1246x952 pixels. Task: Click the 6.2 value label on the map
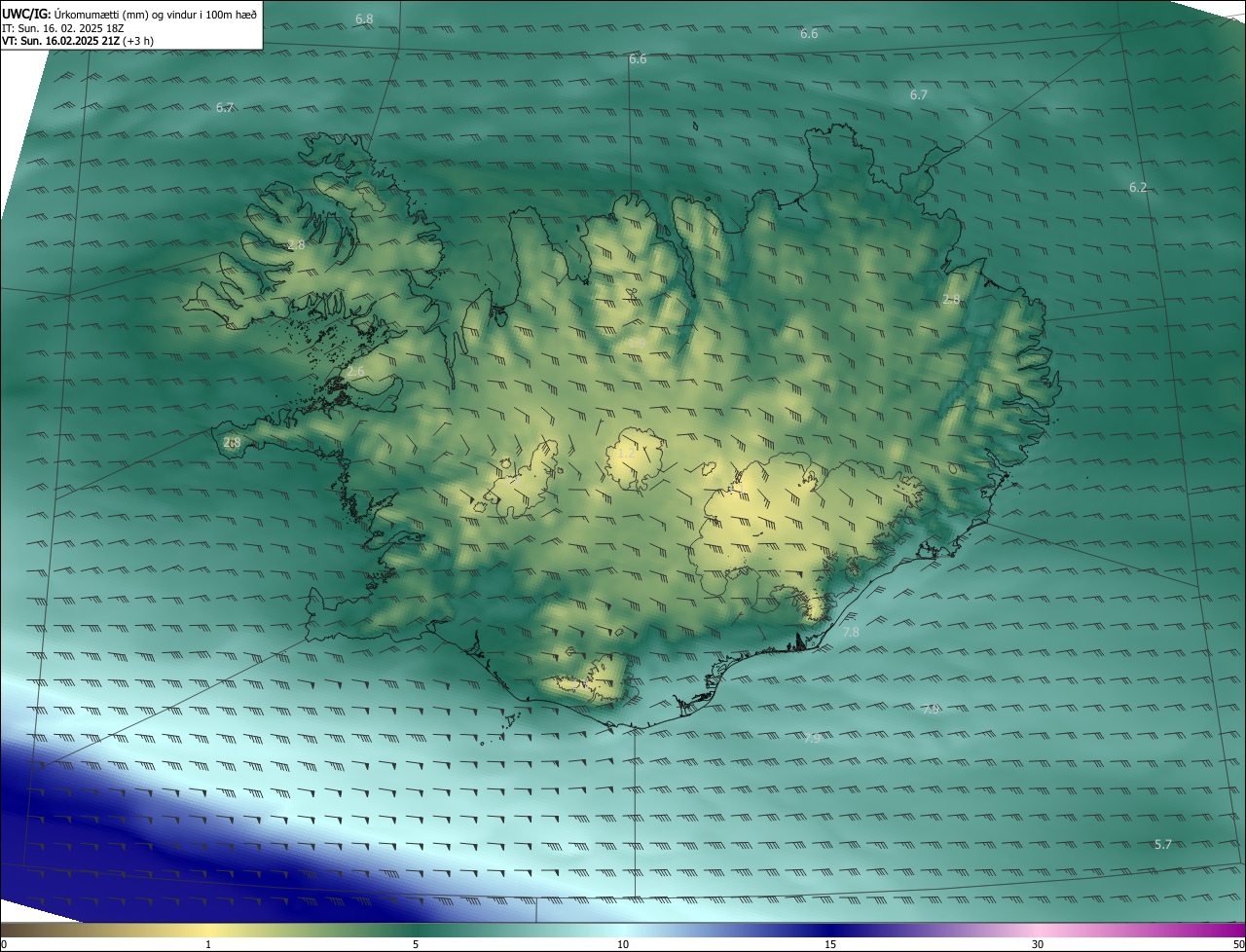(1138, 187)
